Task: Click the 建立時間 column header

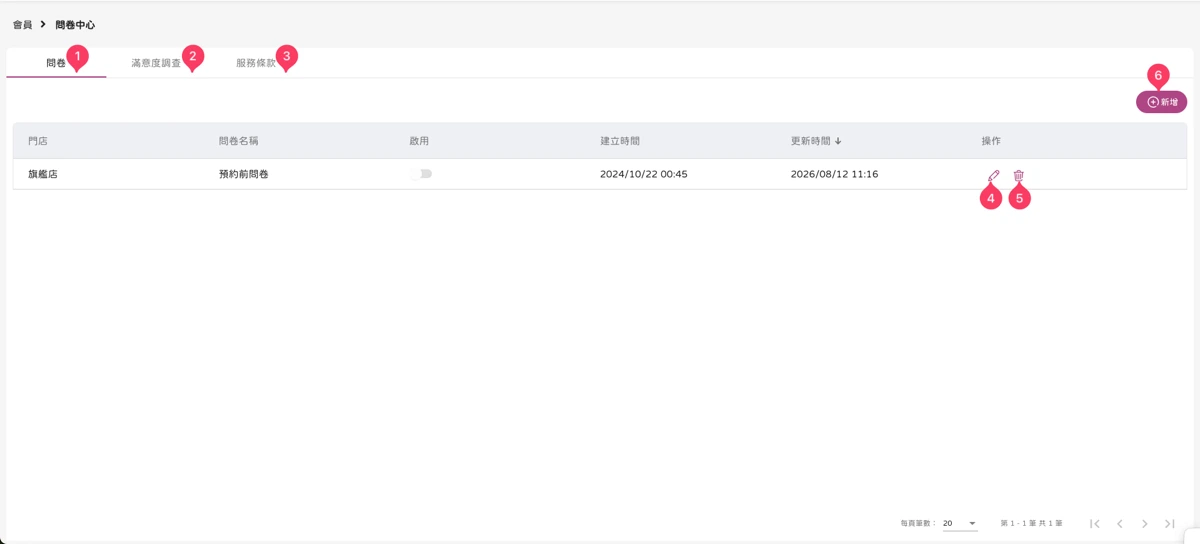Action: click(x=620, y=141)
